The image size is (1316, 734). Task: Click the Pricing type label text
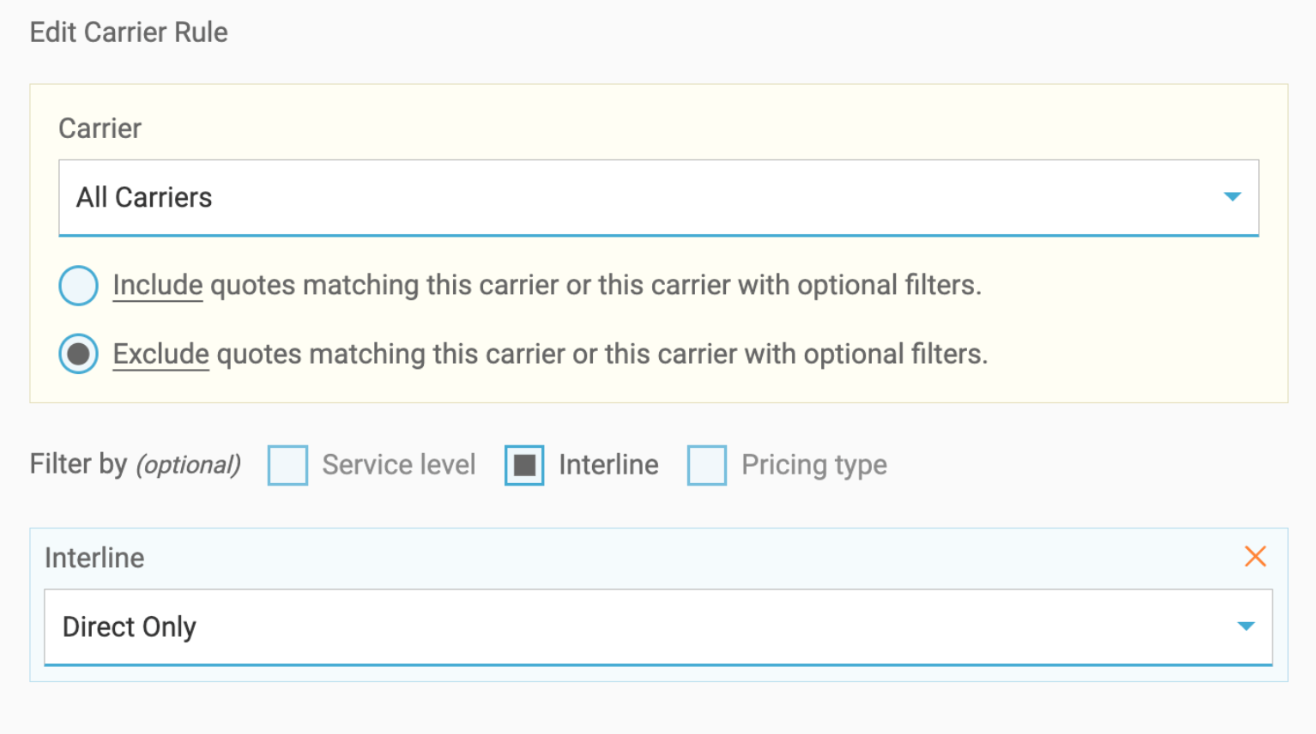click(814, 465)
